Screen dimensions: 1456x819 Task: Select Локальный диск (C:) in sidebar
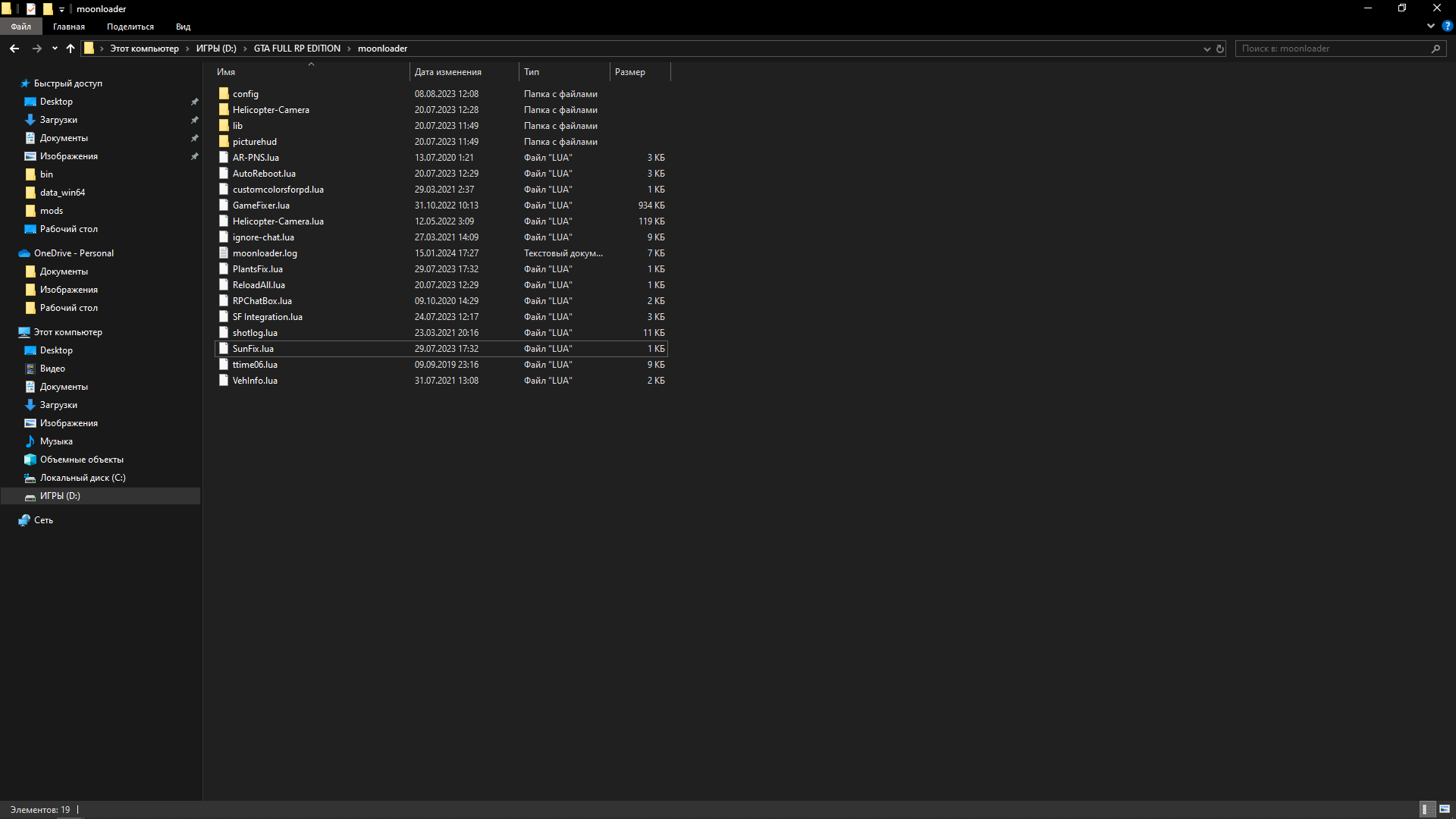click(83, 478)
